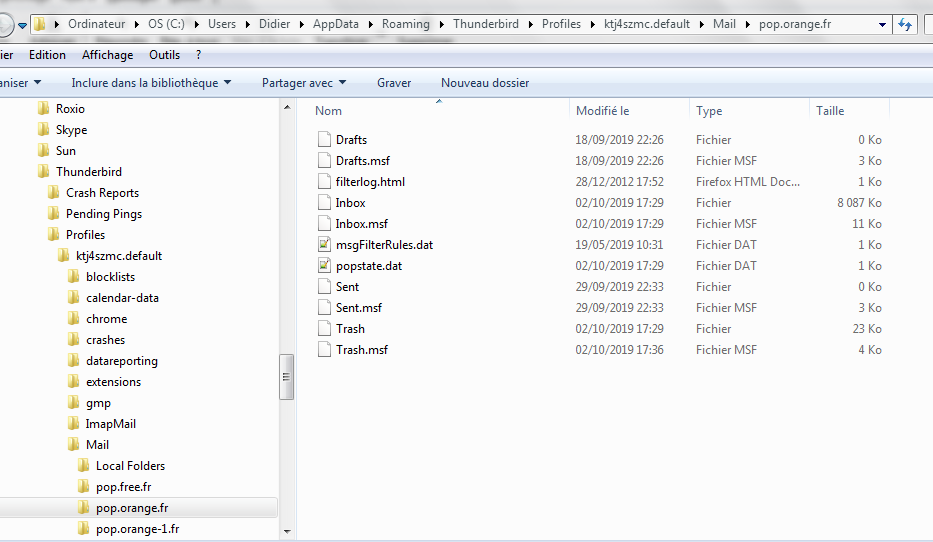933x542 pixels.
Task: Click the Sun folder icon in tree
Action: 43,151
